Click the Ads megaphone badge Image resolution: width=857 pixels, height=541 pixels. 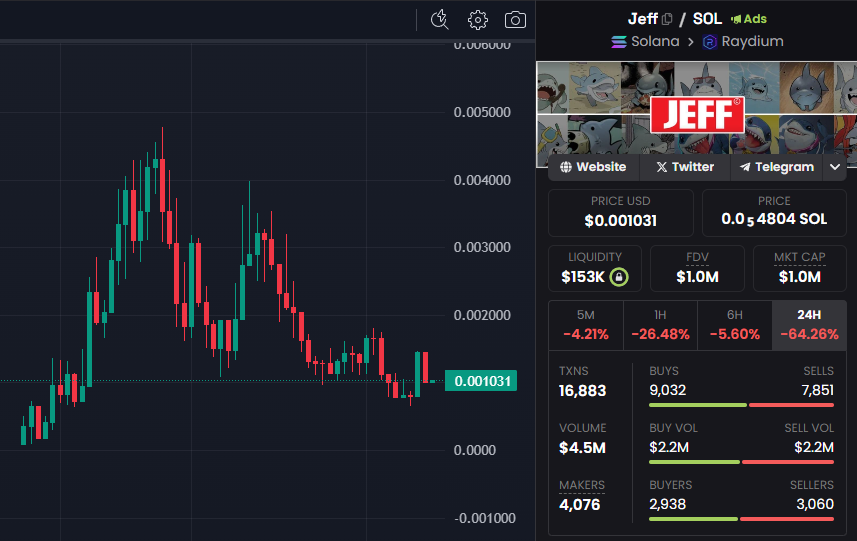[749, 19]
